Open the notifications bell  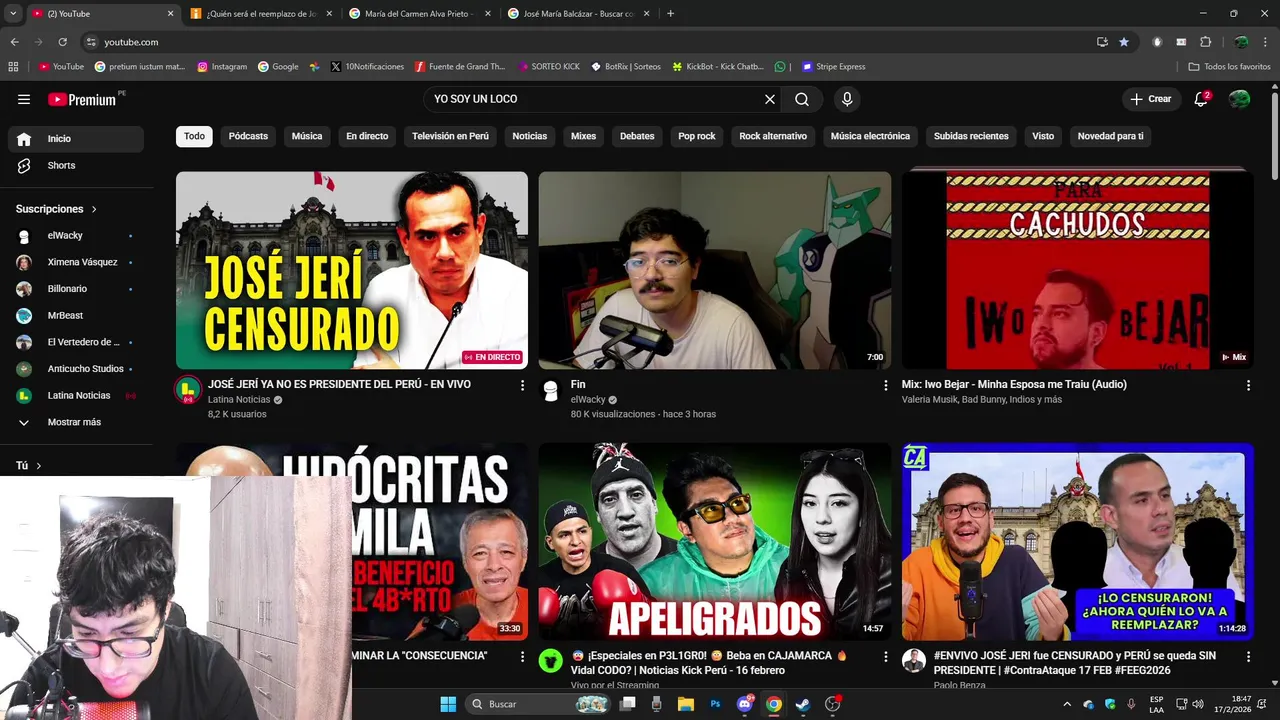pos(1202,99)
